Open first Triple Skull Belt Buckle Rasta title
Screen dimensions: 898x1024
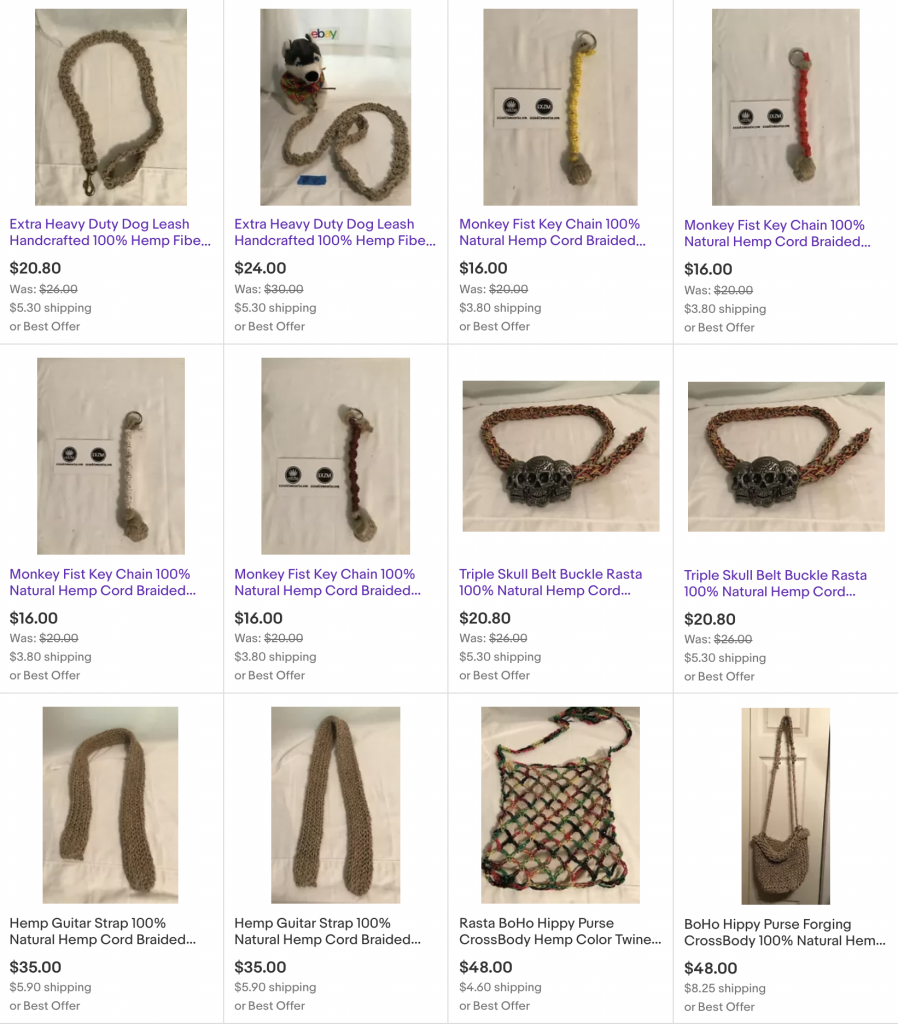point(551,582)
